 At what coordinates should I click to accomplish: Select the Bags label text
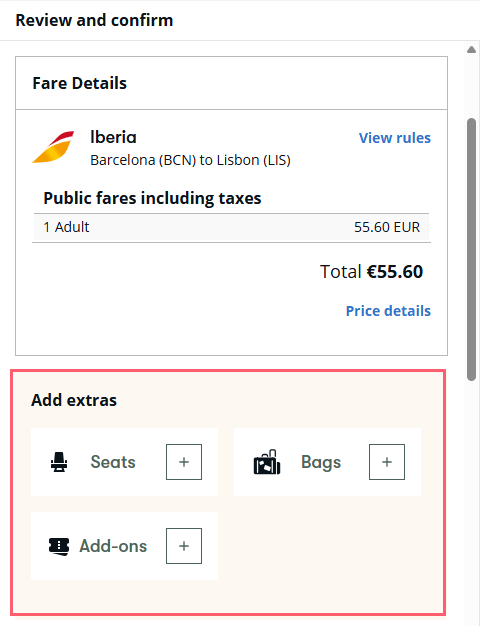click(321, 462)
